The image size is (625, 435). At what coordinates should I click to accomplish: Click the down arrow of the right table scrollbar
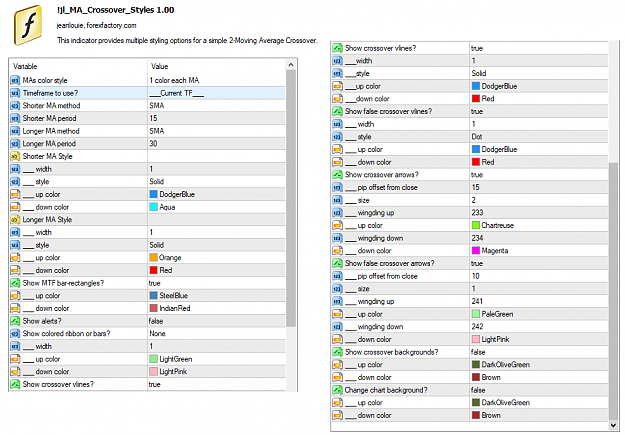pos(614,425)
